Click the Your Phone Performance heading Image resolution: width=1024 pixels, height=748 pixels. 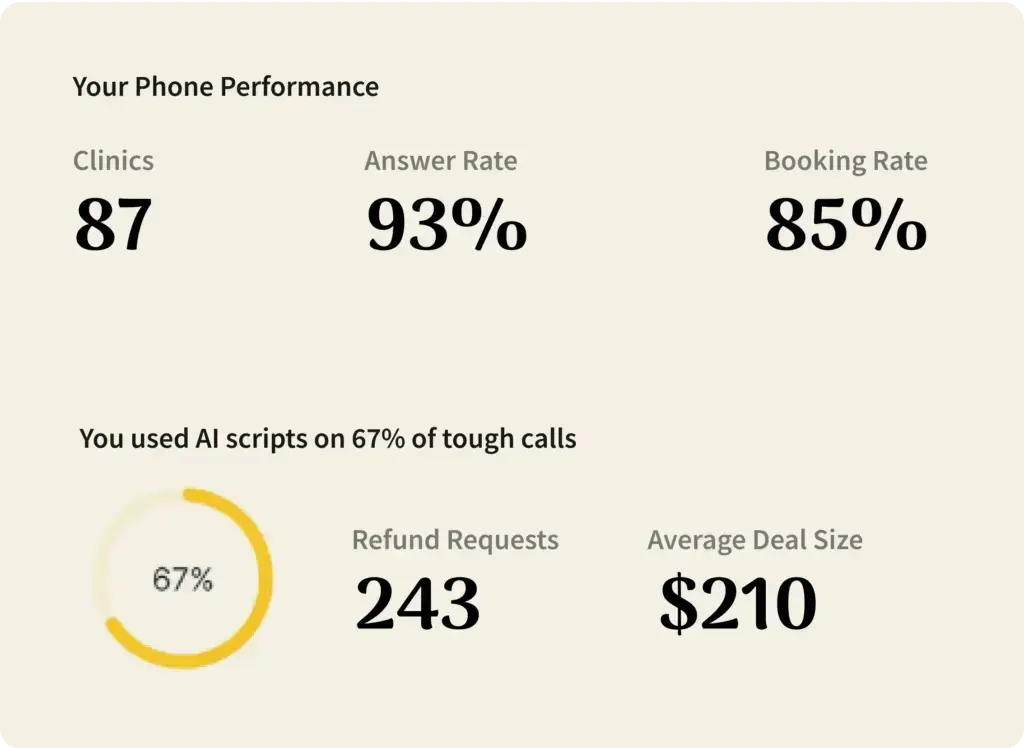pyautogui.click(x=225, y=87)
